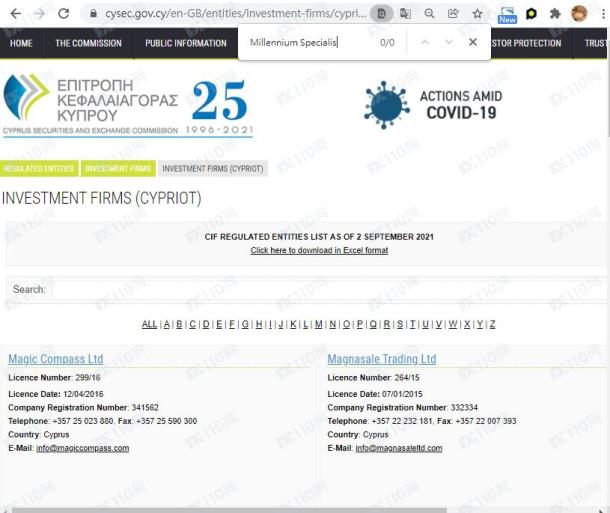Image resolution: width=610 pixels, height=513 pixels.
Task: Filter firms by letter H
Action: click(259, 324)
